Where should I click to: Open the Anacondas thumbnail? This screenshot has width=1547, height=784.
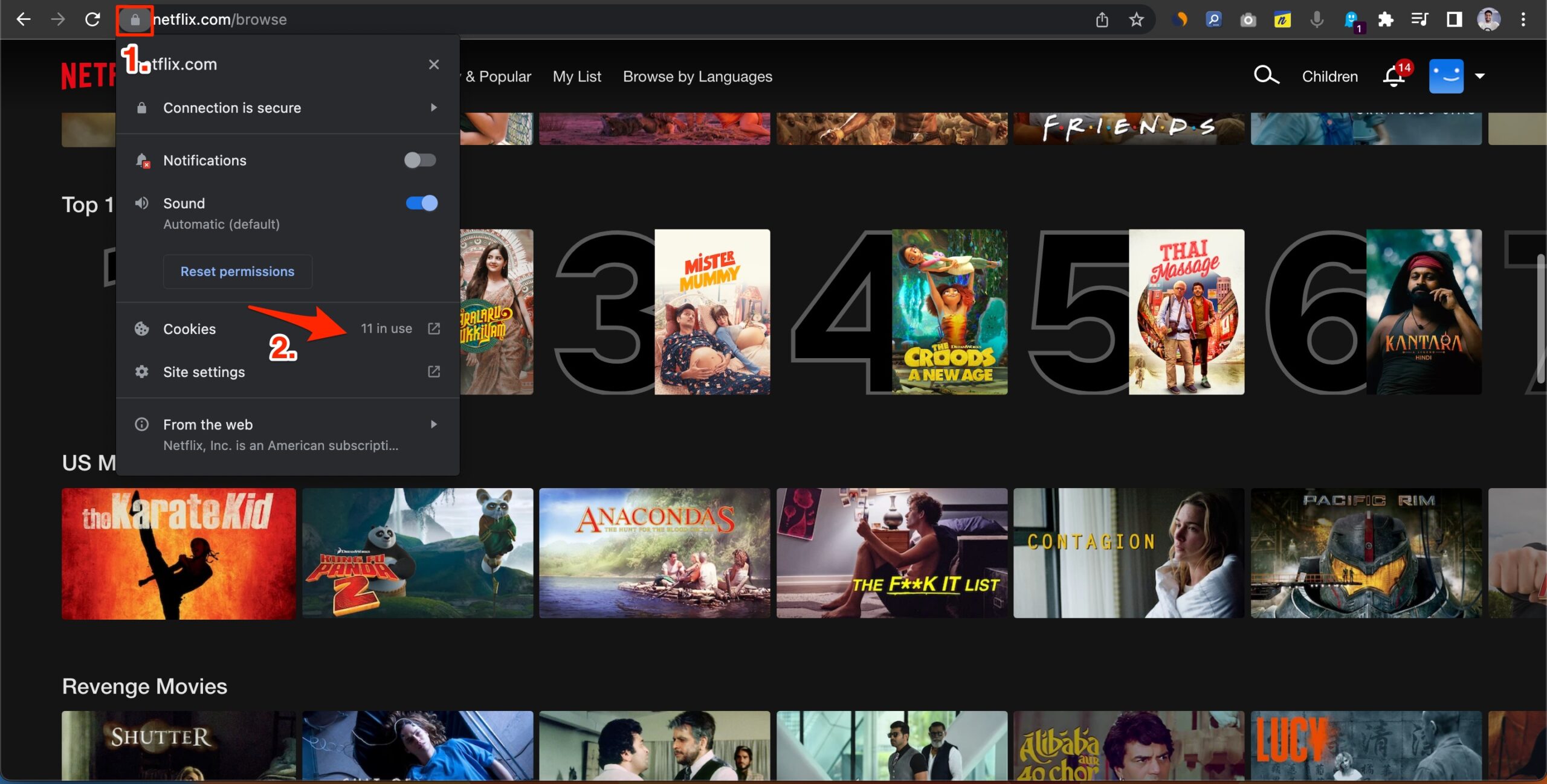click(654, 553)
